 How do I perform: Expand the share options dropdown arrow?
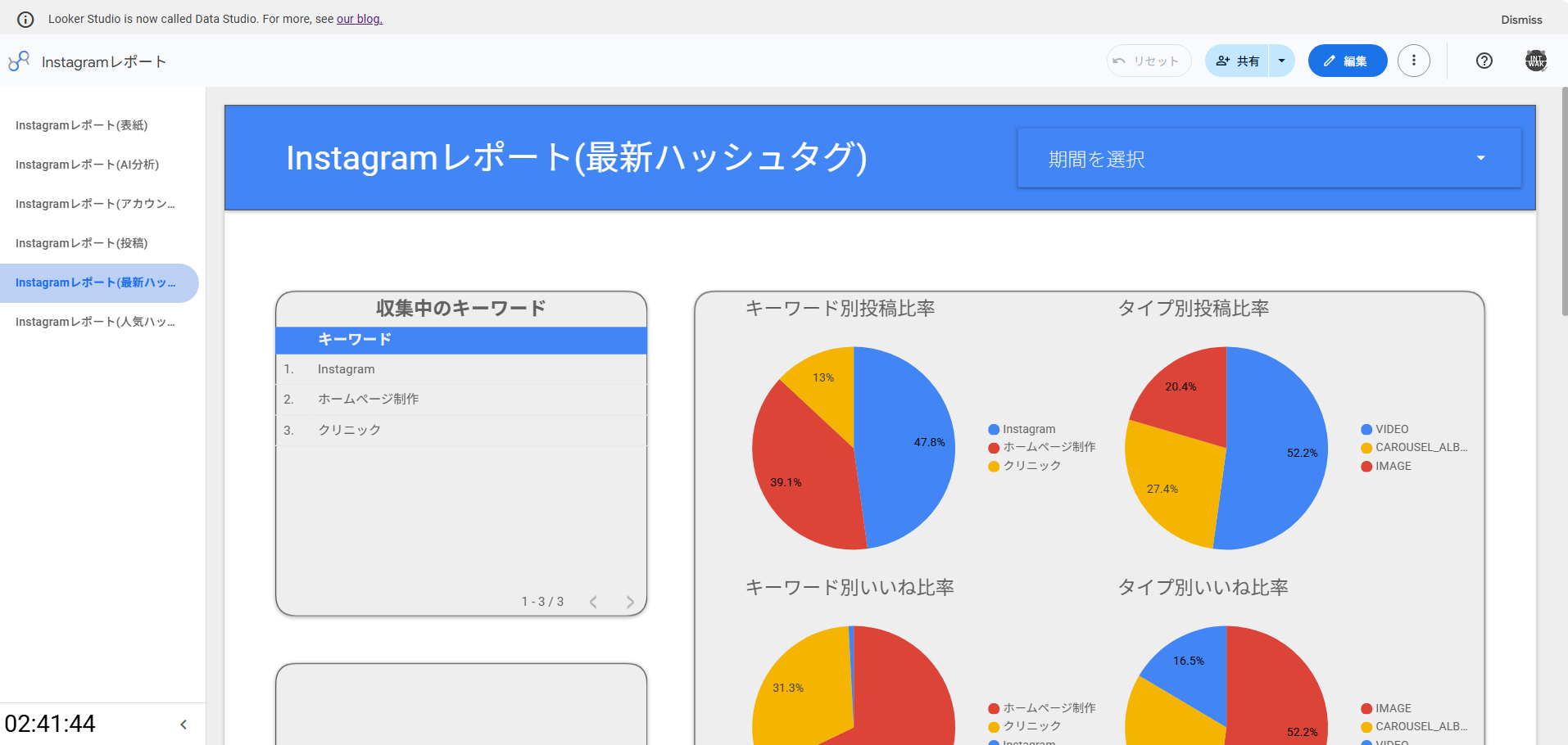1282,61
